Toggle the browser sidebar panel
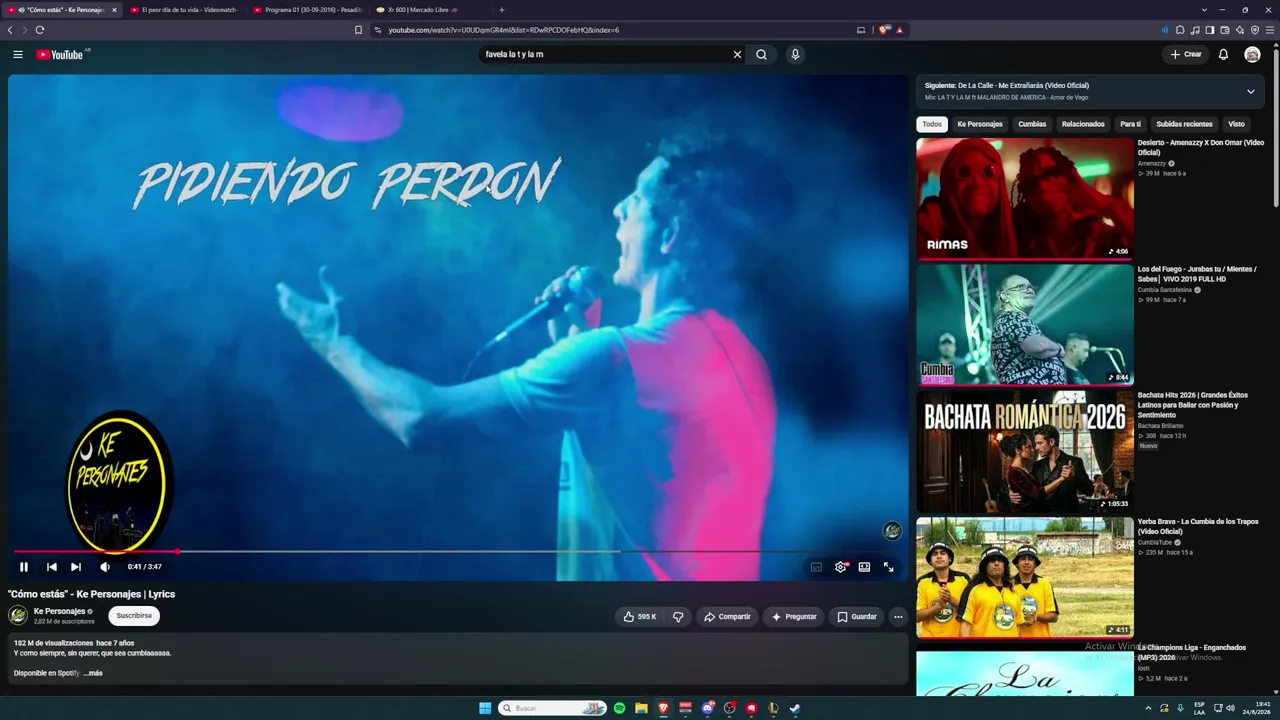Image resolution: width=1280 pixels, height=720 pixels. point(1210,30)
